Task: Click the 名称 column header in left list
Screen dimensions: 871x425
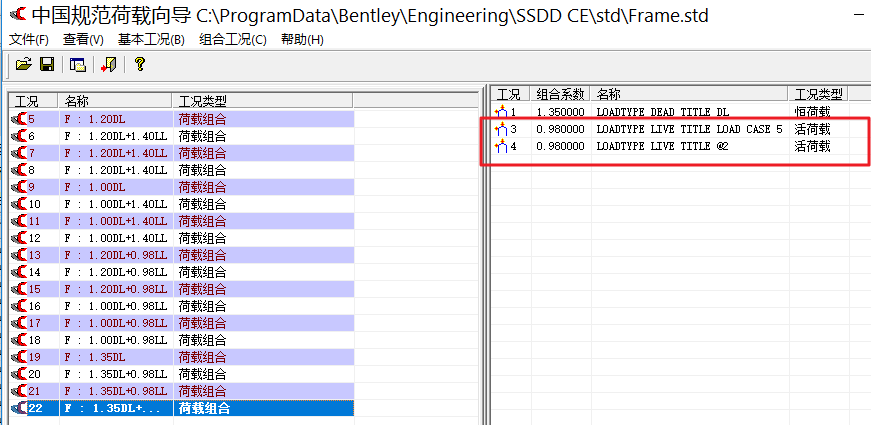Action: (x=77, y=101)
